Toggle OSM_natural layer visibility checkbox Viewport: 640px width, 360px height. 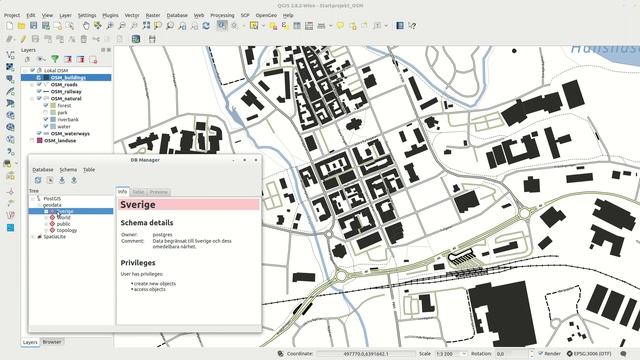(39, 99)
